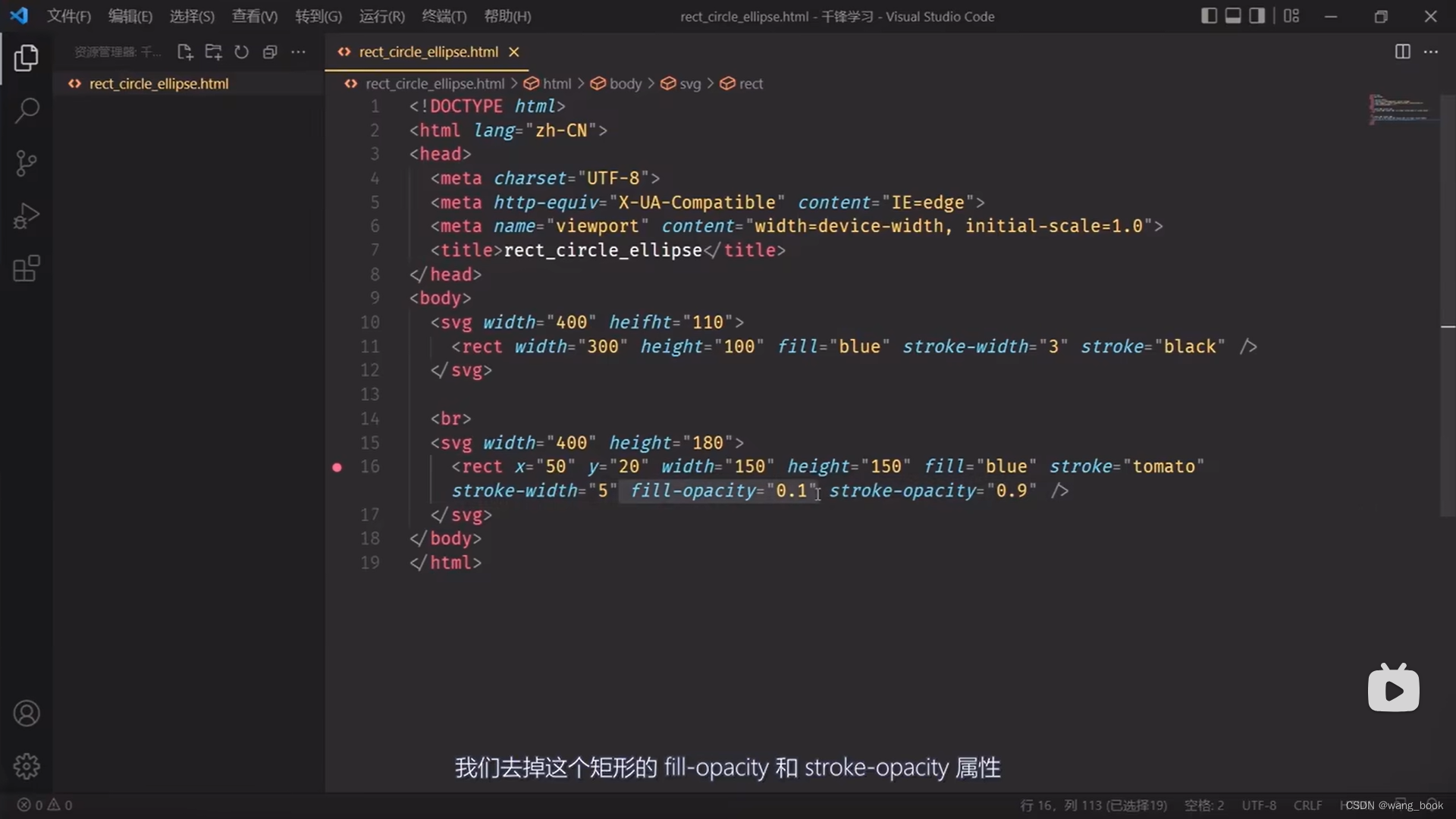Open Run and Debug panel
The height and width of the screenshot is (819, 1456).
point(27,216)
